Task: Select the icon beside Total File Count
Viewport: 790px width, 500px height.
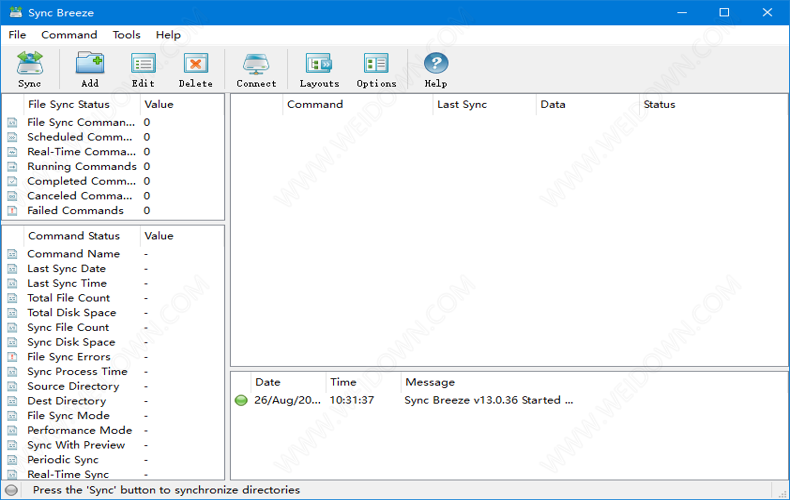Action: pyautogui.click(x=13, y=298)
